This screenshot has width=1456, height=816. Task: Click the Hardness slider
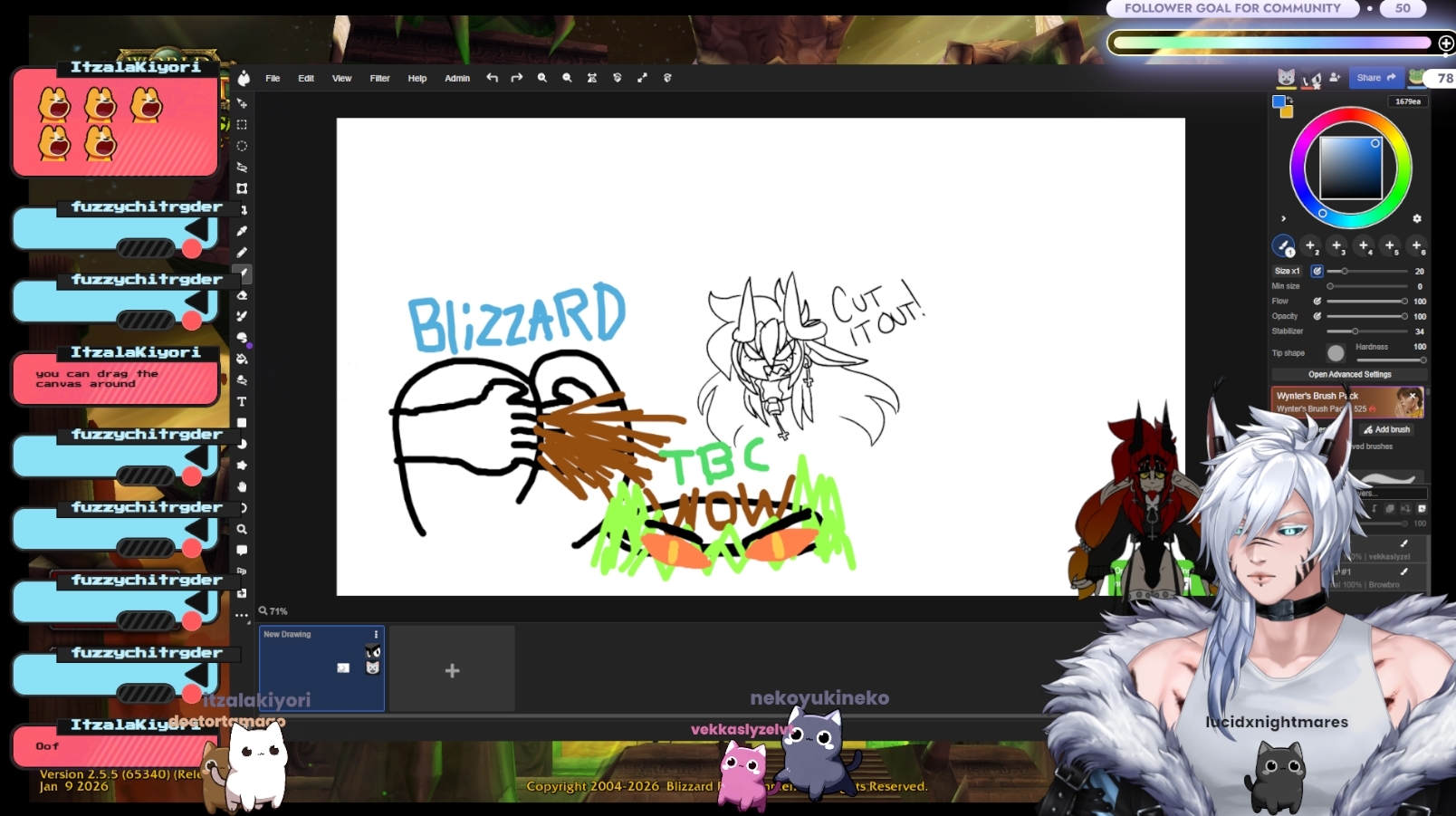click(x=1390, y=360)
